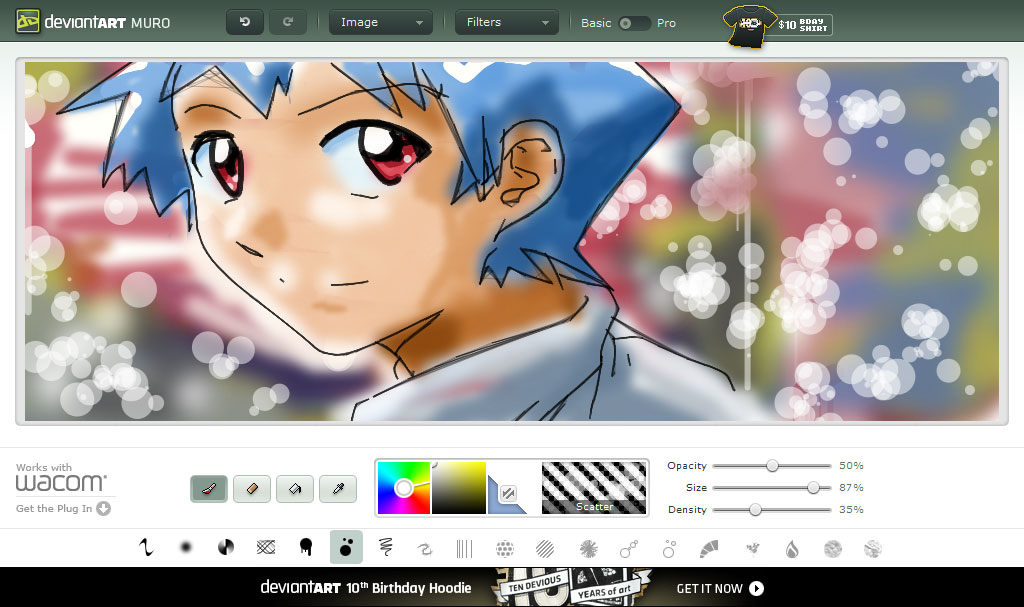Select the eyedropper color picker tool
The height and width of the screenshot is (607, 1024).
[338, 489]
